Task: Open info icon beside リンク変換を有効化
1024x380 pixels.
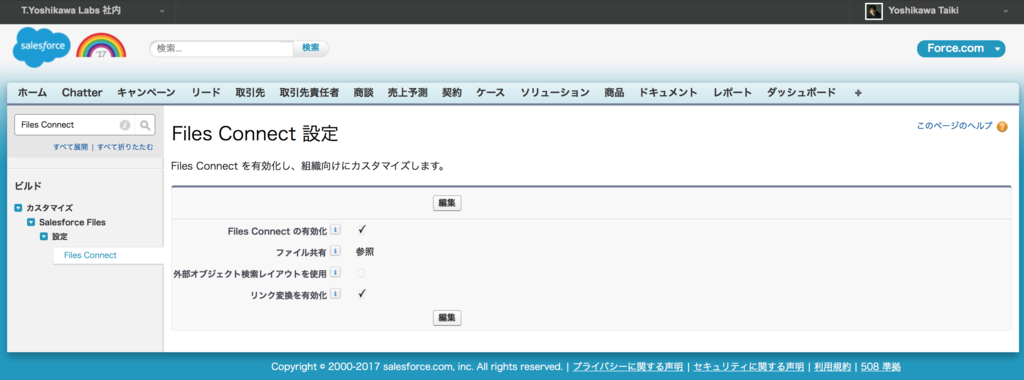Action: click(x=335, y=294)
